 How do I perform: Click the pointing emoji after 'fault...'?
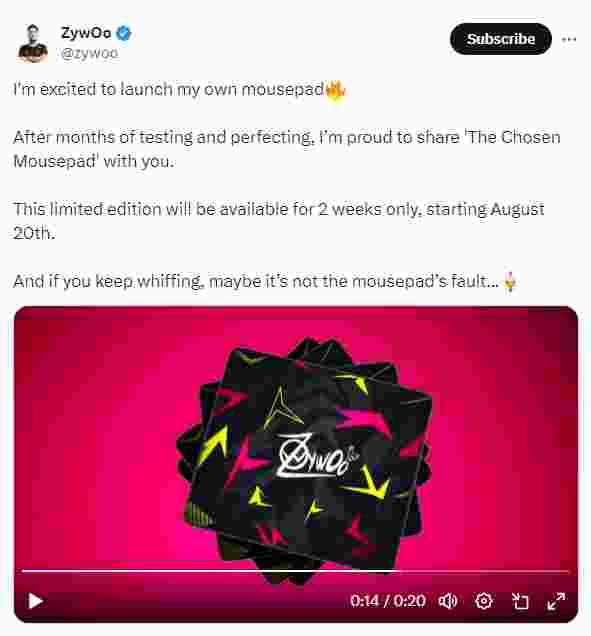pyautogui.click(x=509, y=281)
